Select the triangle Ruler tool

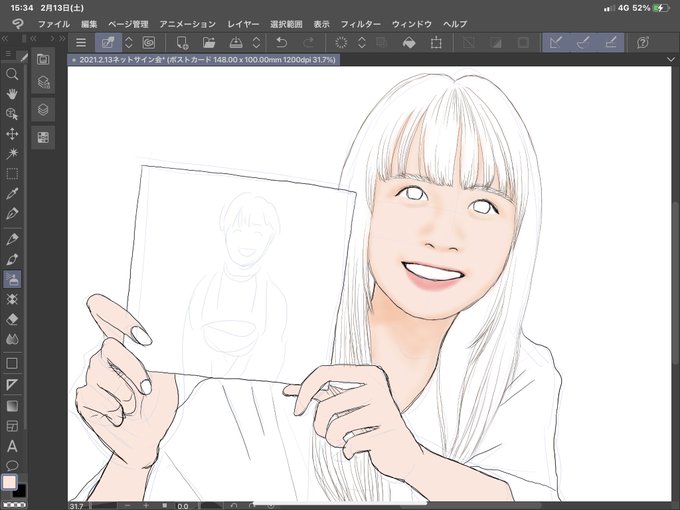12,384
